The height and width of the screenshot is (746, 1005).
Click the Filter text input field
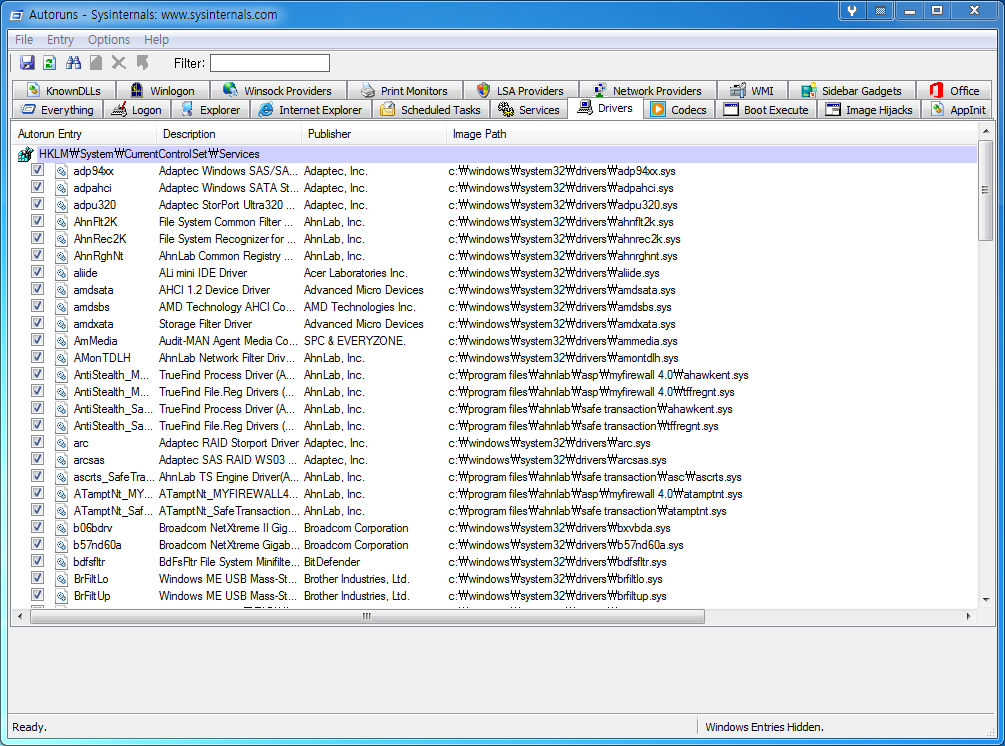pyautogui.click(x=270, y=63)
